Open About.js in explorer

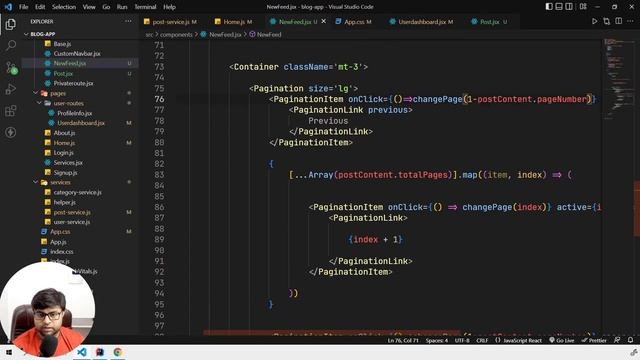pyautogui.click(x=64, y=133)
